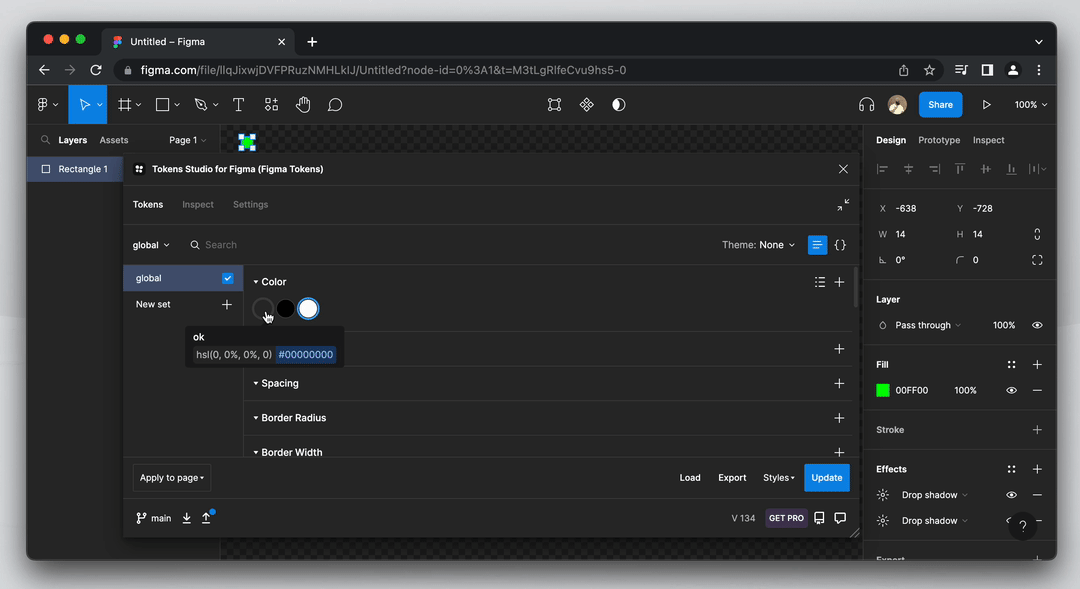
Task: Open the Theme: None dropdown
Action: pos(759,244)
